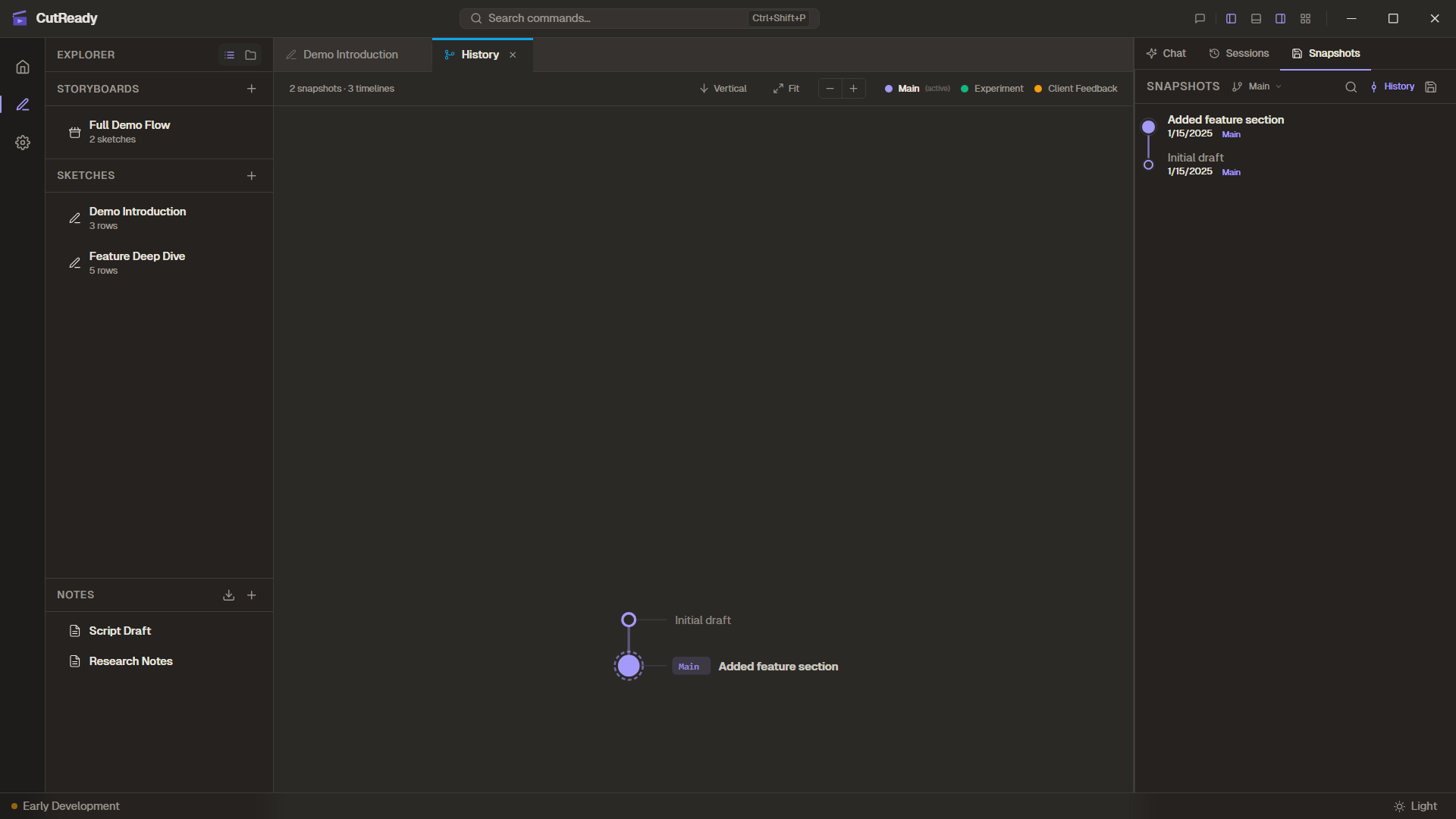1456x819 pixels.
Task: Switch explorer to folder view icon
Action: [x=251, y=55]
